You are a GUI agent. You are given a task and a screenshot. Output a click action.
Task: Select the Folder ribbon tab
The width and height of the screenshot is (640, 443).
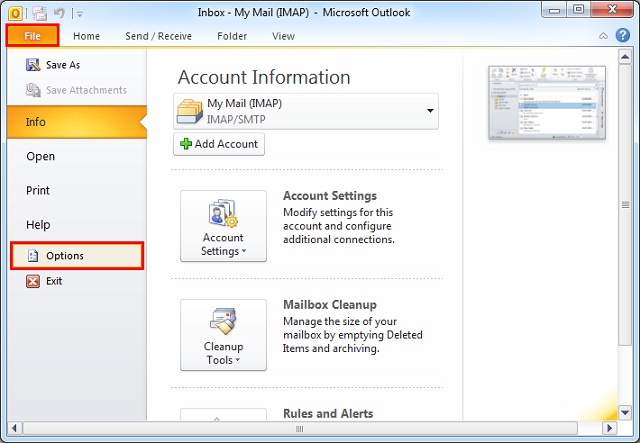click(x=232, y=36)
